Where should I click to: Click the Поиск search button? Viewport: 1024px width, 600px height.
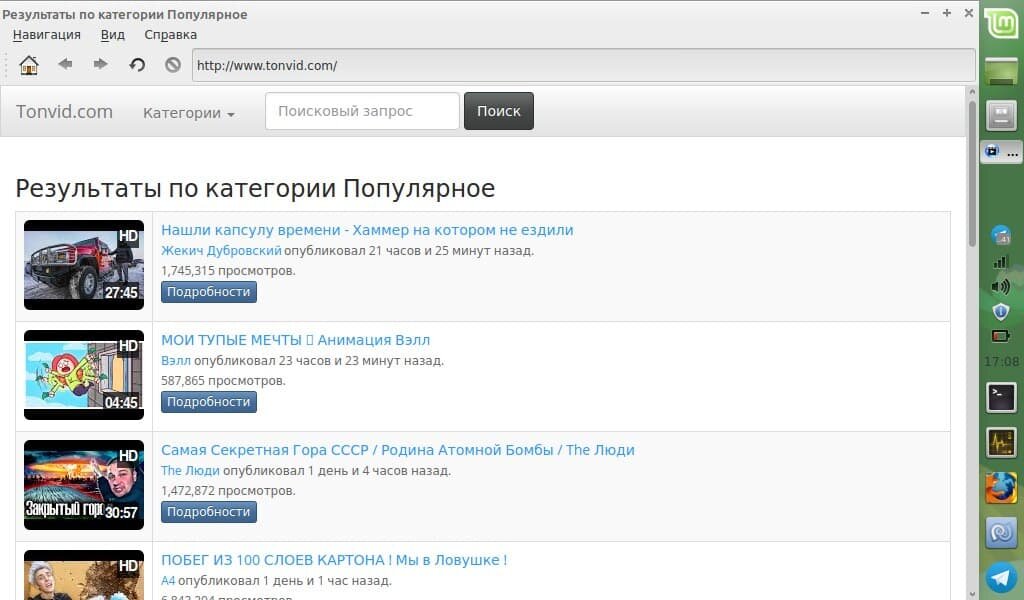click(x=498, y=110)
